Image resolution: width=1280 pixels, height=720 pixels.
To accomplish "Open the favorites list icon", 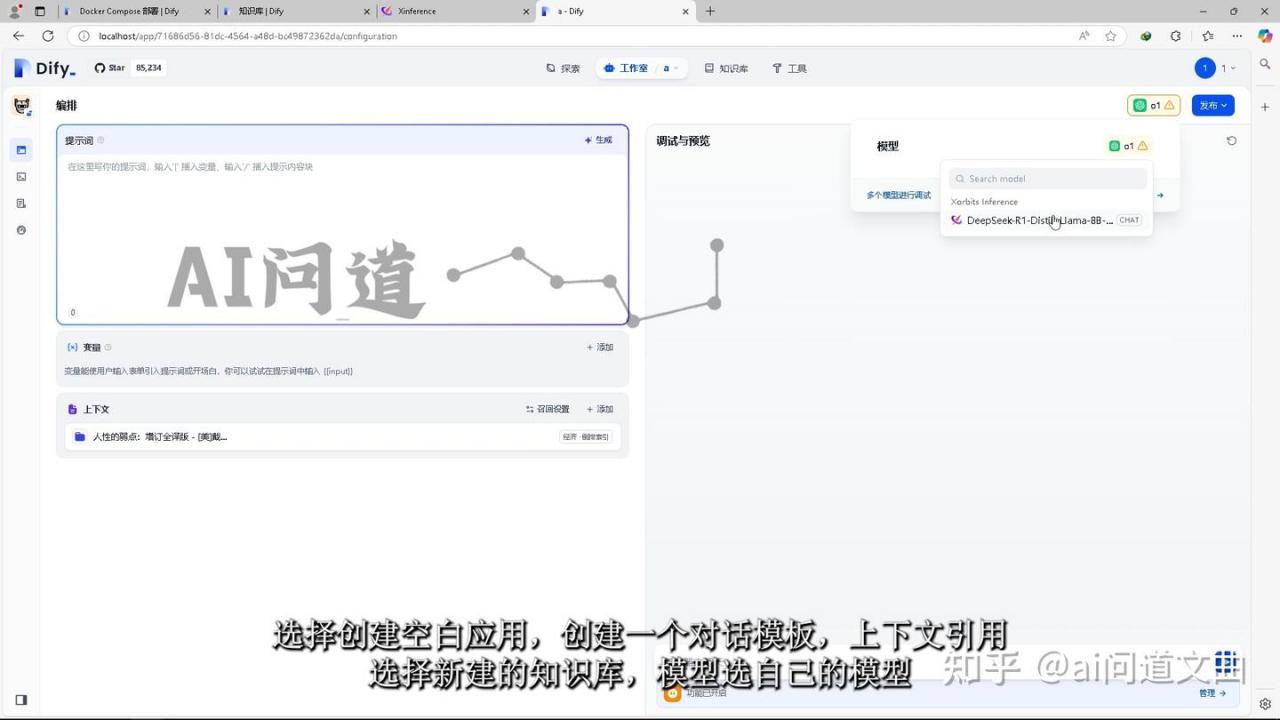I will 1207,36.
